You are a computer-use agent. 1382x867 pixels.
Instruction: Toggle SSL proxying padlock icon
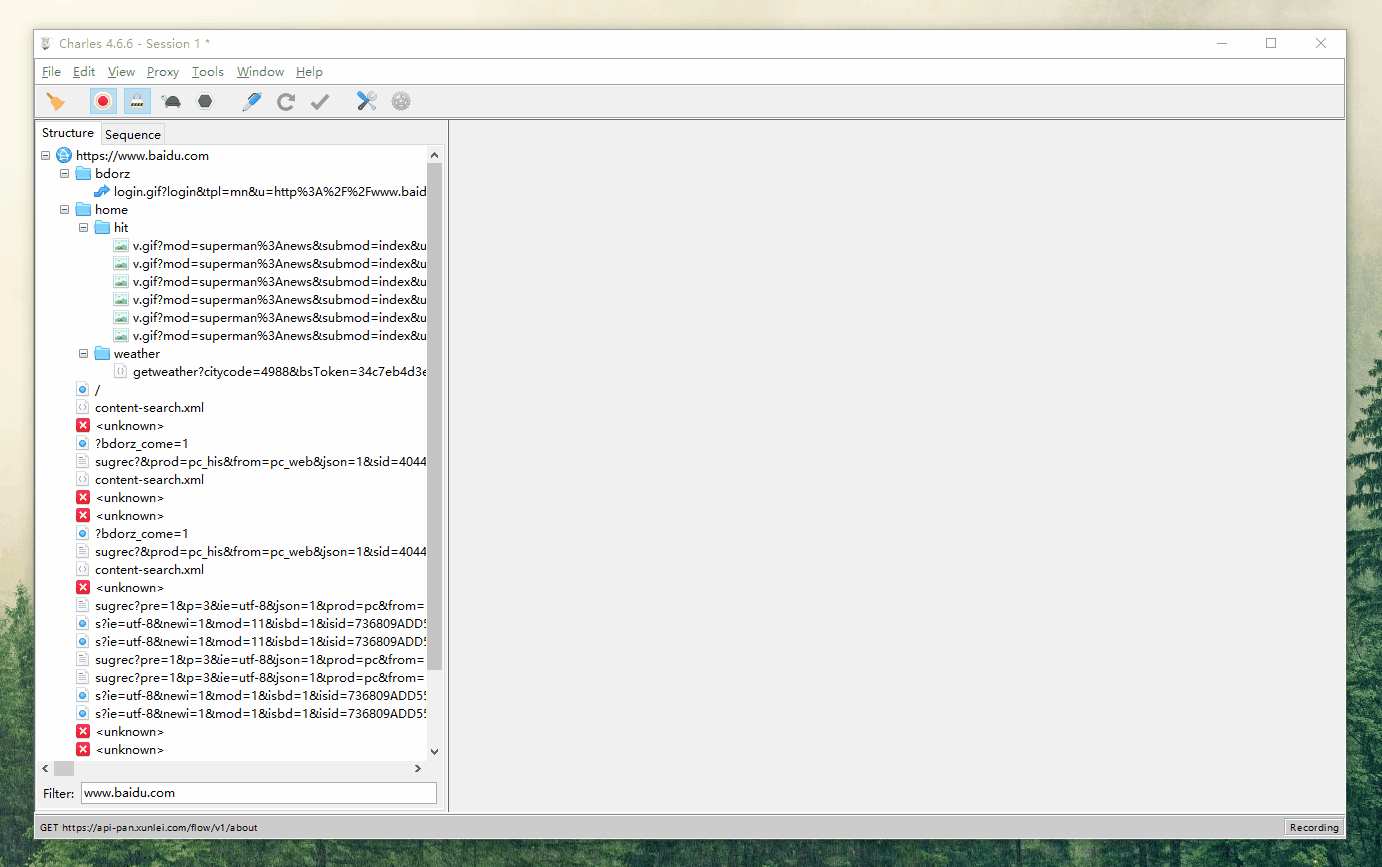coord(136,101)
